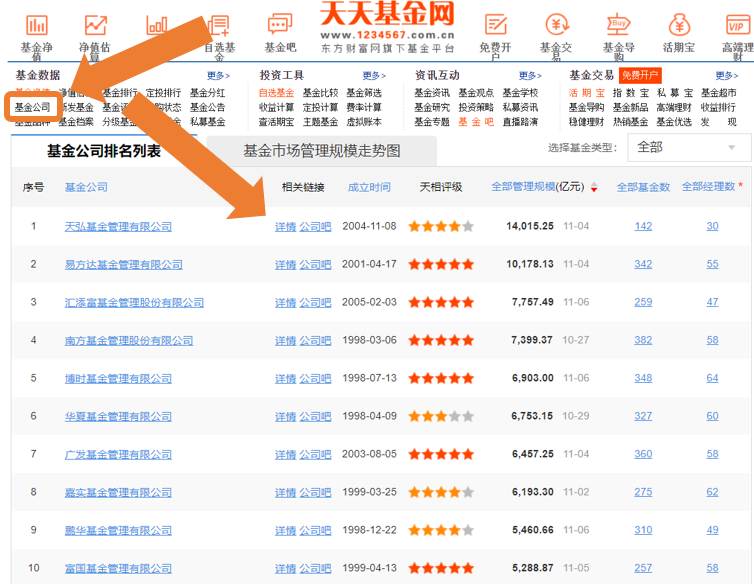
Task: Expand 更多 in the 投资工具 section
Action: pos(374,76)
